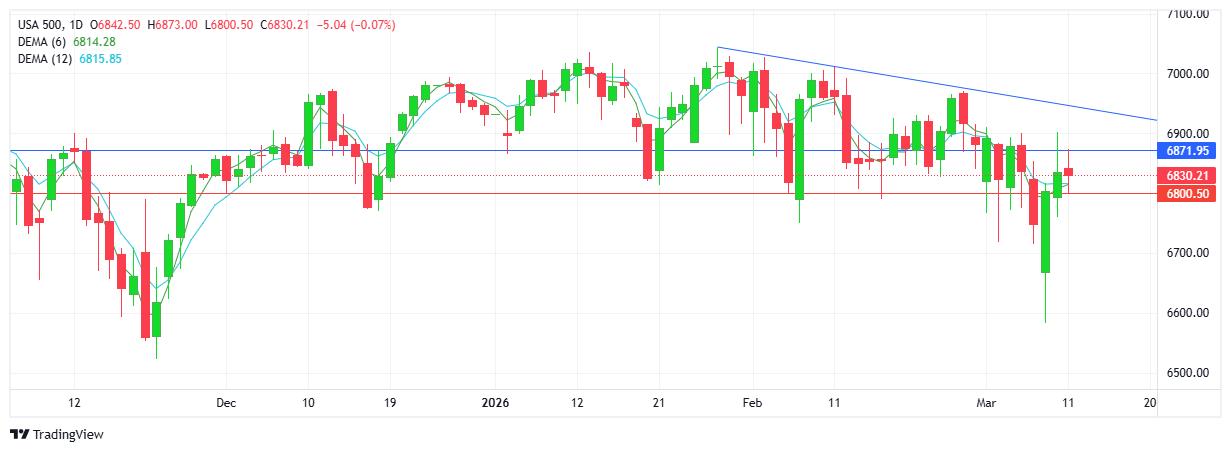Click the 1D interval label in legend

77,24
